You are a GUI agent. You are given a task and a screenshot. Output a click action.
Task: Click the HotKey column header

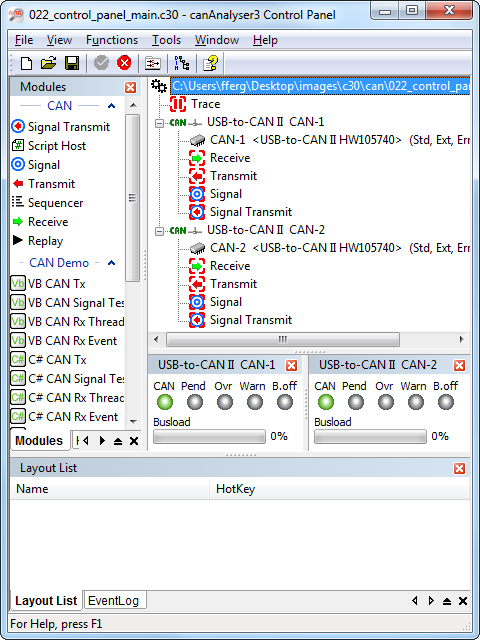tap(340, 489)
